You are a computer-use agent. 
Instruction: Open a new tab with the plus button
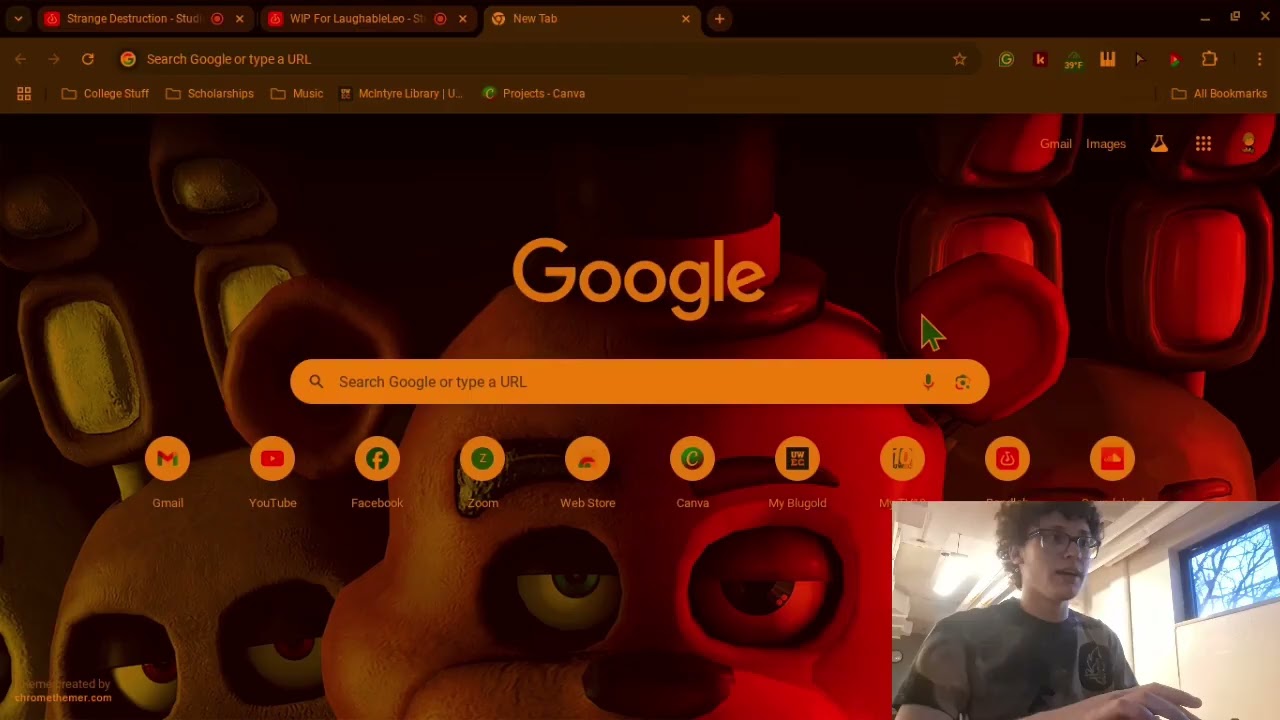pyautogui.click(x=719, y=18)
